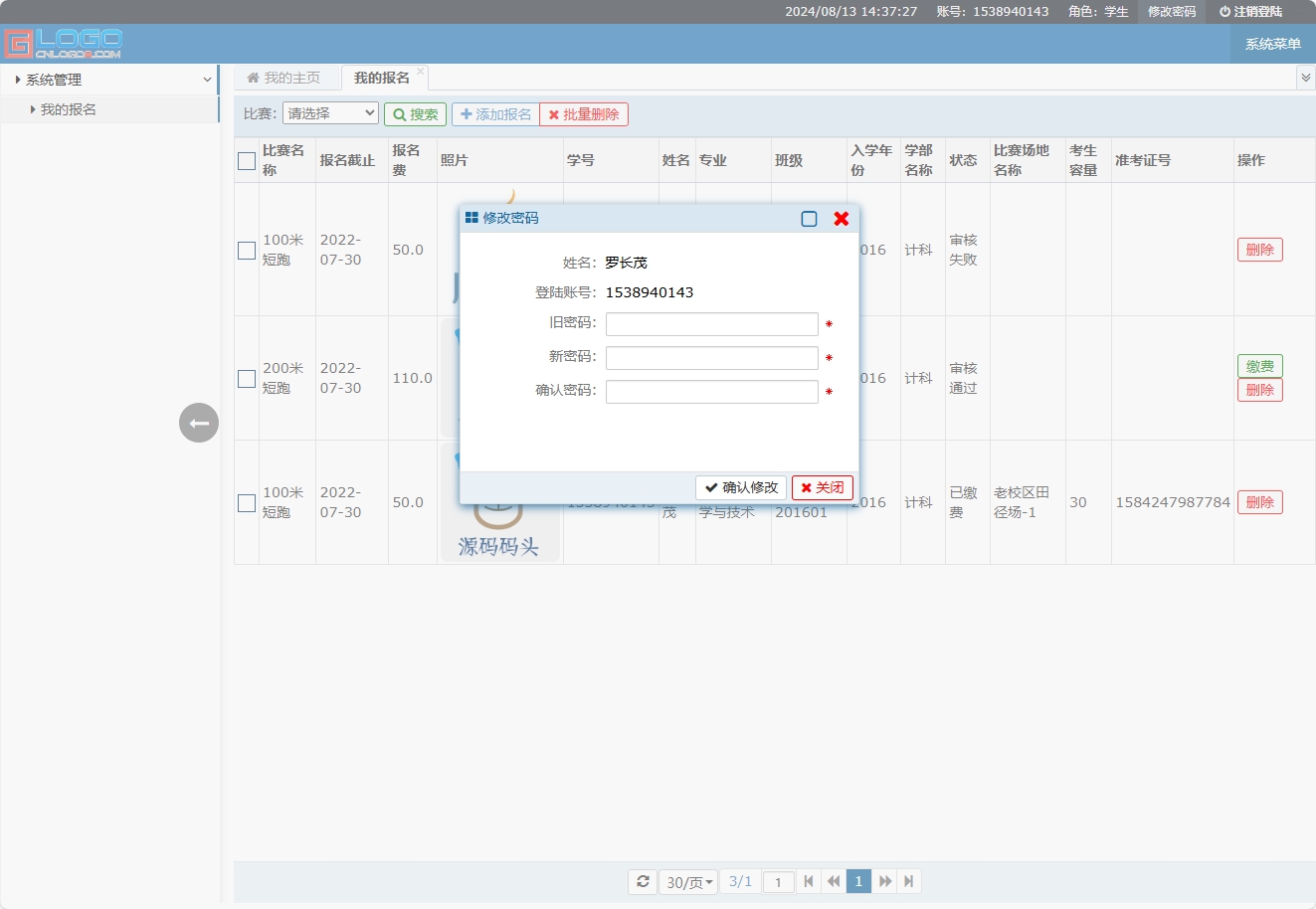
Task: Check the 200米短跑 row checkbox
Action: 247,379
